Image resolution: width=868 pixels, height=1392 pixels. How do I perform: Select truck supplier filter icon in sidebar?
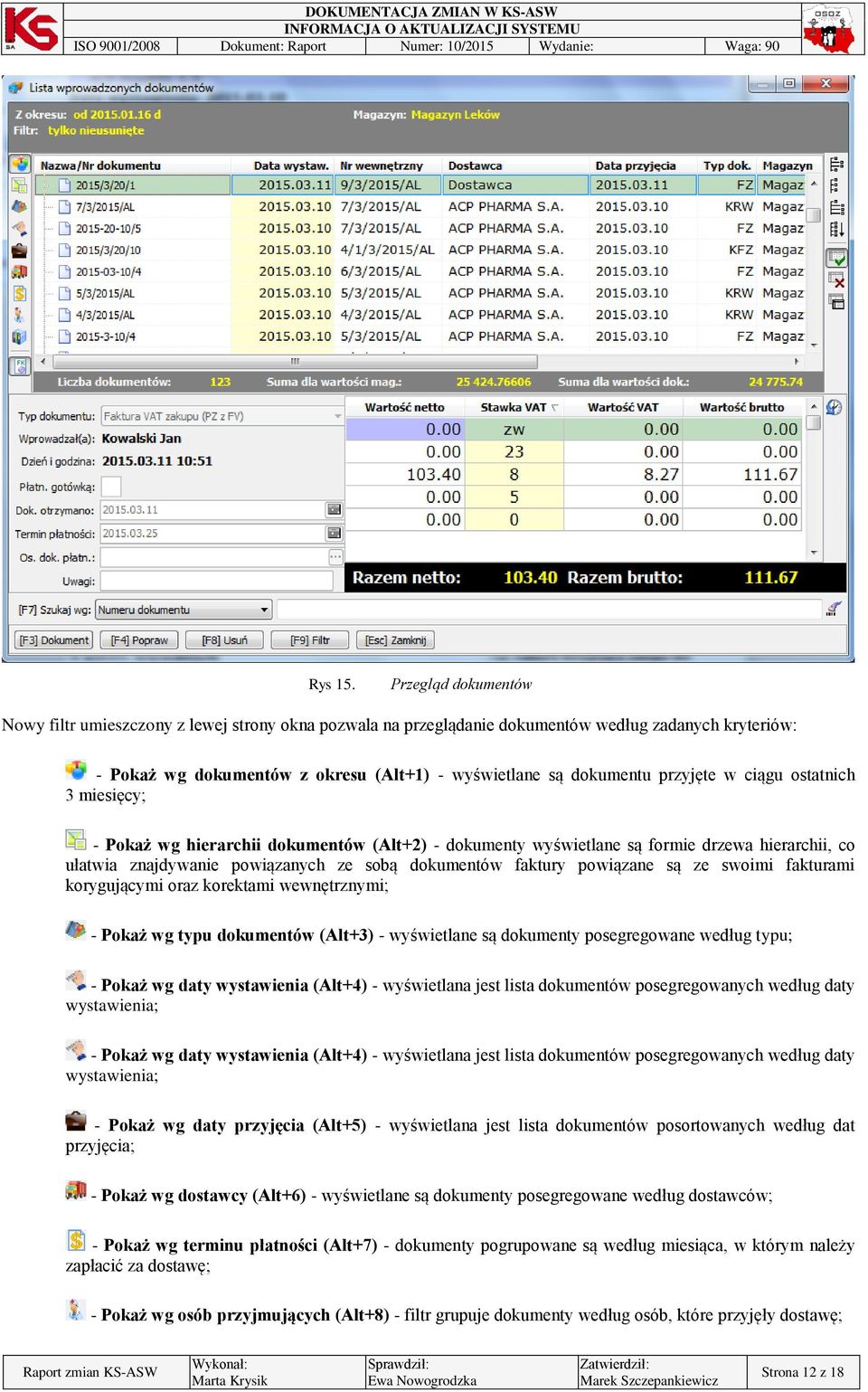coord(19,271)
